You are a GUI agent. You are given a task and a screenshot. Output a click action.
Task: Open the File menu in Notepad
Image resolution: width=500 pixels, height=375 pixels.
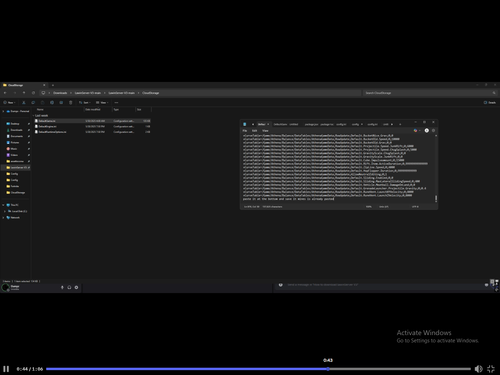point(245,131)
